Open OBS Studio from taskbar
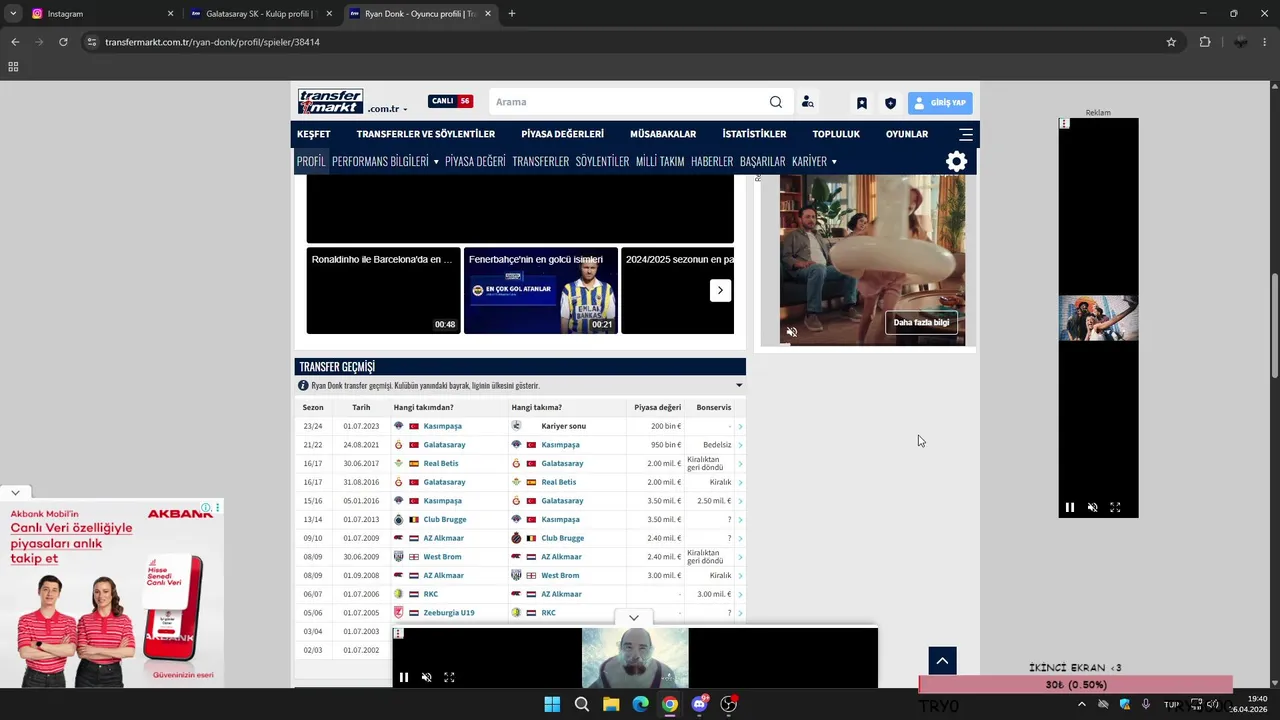Image resolution: width=1280 pixels, height=720 pixels. point(729,704)
